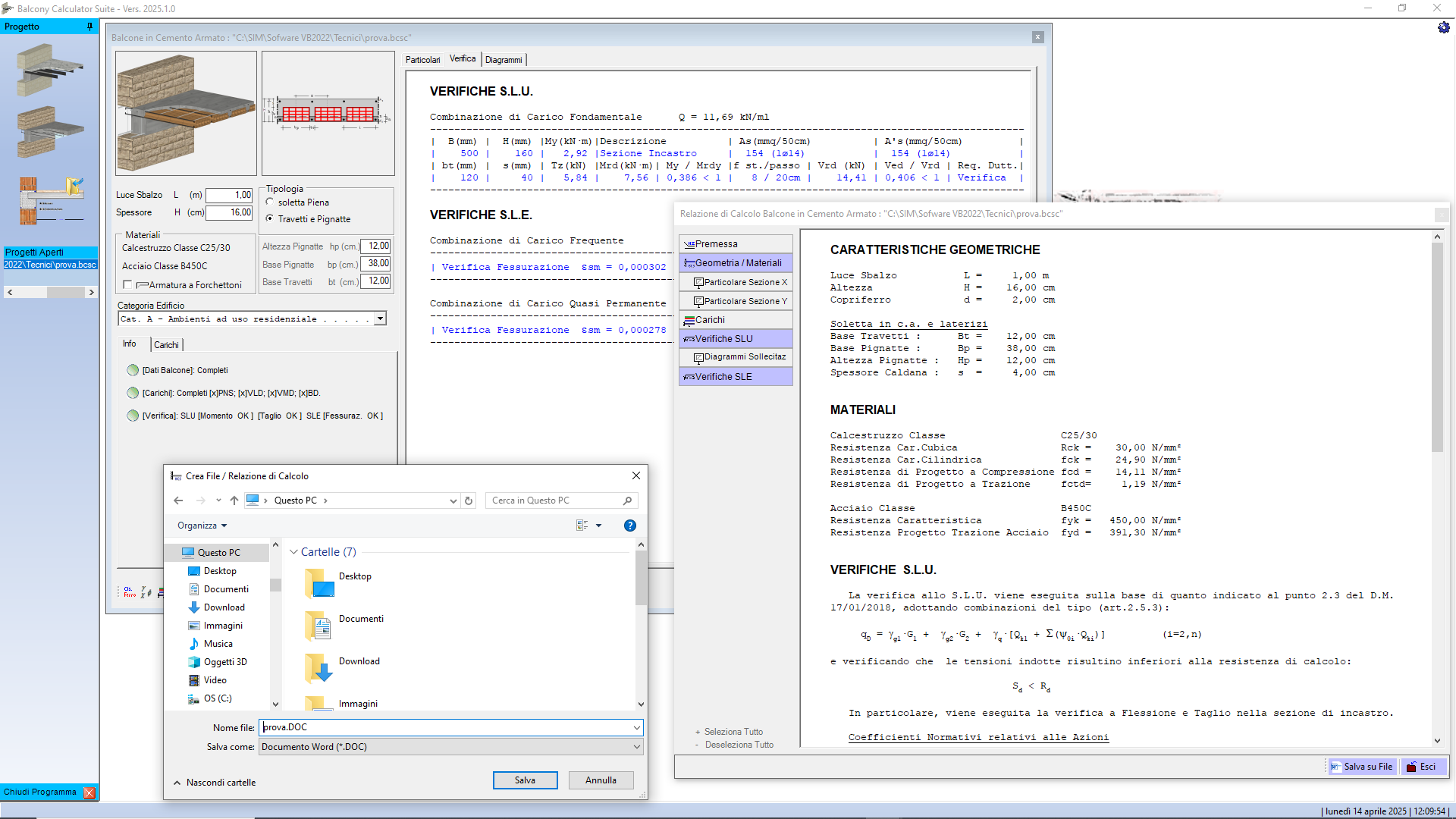Image resolution: width=1456 pixels, height=819 pixels.
Task: Switch to Particolari tab
Action: [x=422, y=60]
